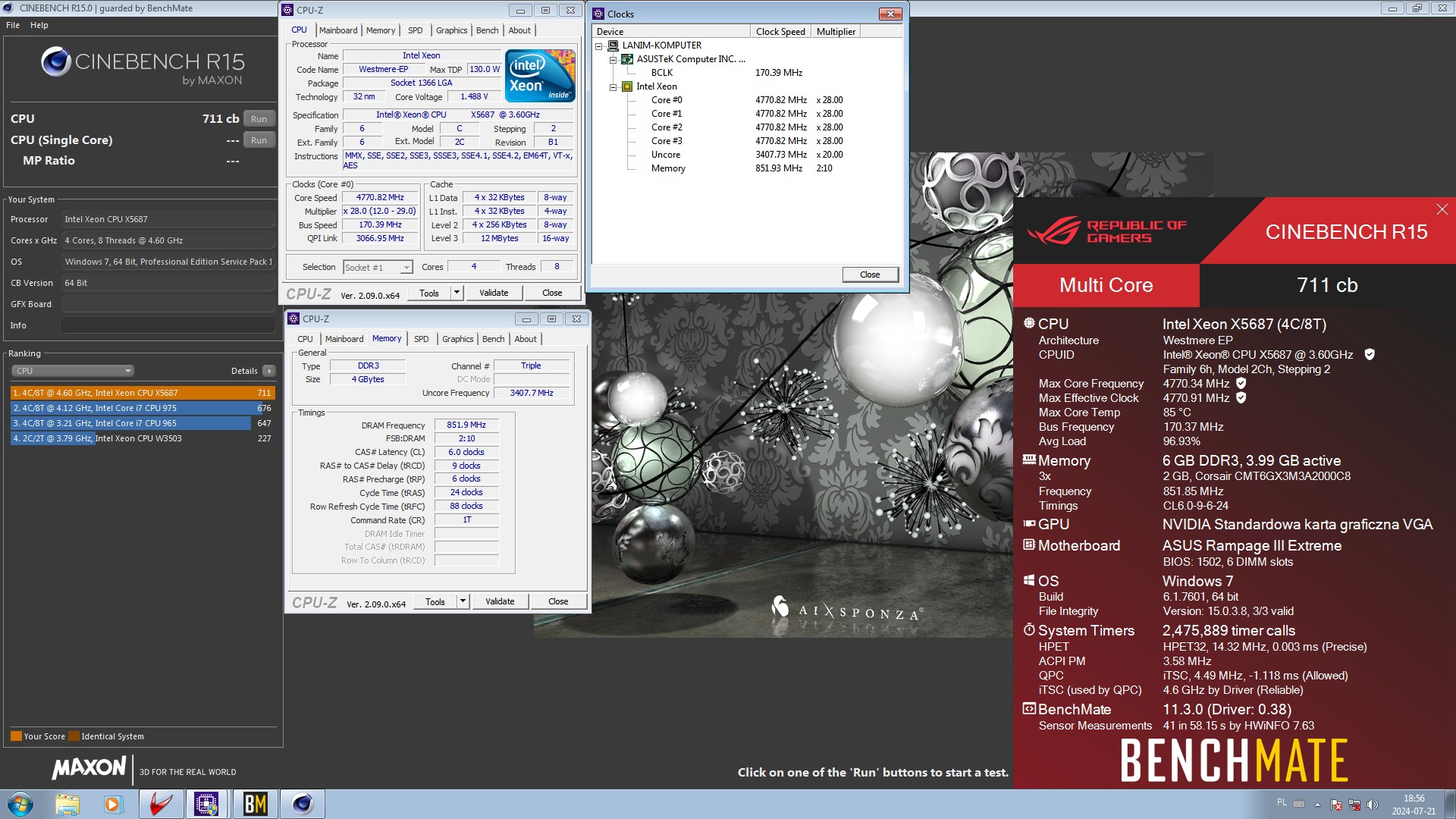Click the GFX Board info field
The image size is (1456, 819).
168,304
